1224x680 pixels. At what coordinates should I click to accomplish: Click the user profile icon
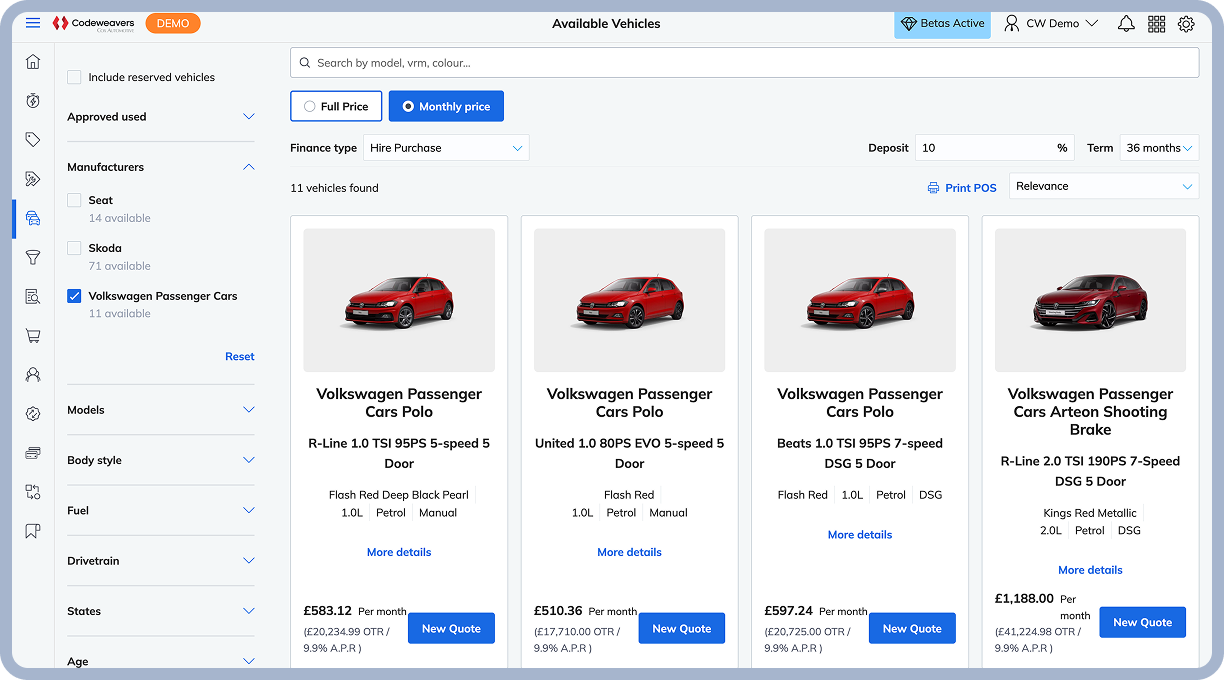(x=1012, y=23)
